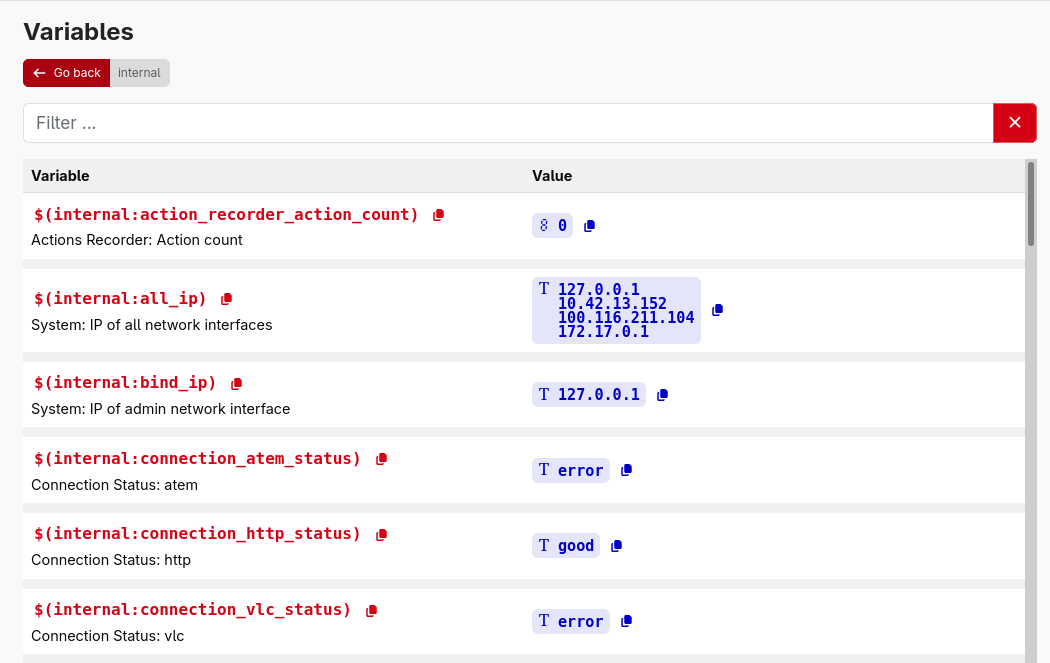
Task: Copy the connection_atem_status error value
Action: click(x=625, y=469)
